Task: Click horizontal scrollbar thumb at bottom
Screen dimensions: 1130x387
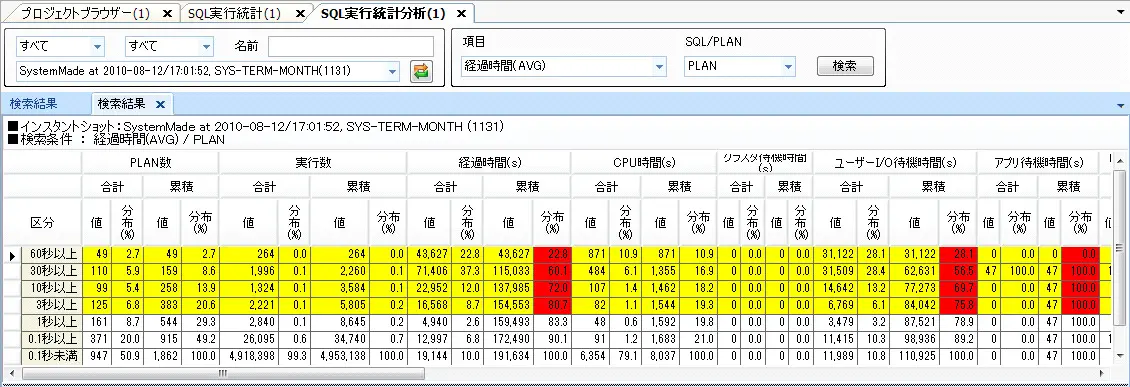Action: 223,374
